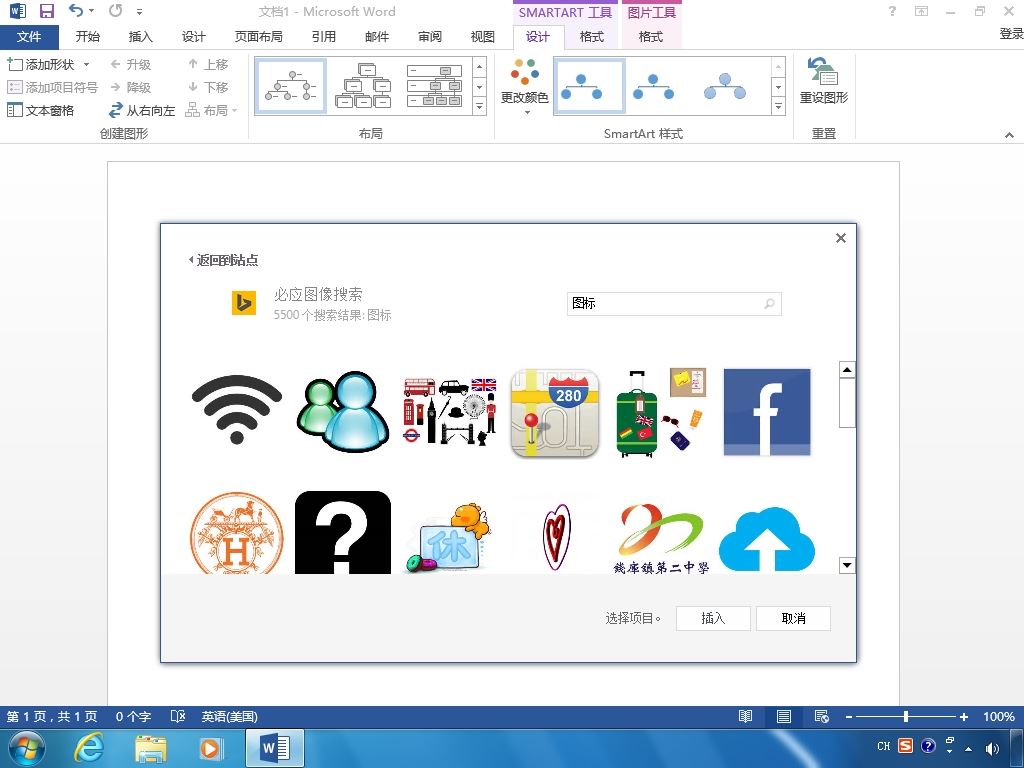Click the magnifier search icon
The image size is (1024, 768).
[x=769, y=304]
